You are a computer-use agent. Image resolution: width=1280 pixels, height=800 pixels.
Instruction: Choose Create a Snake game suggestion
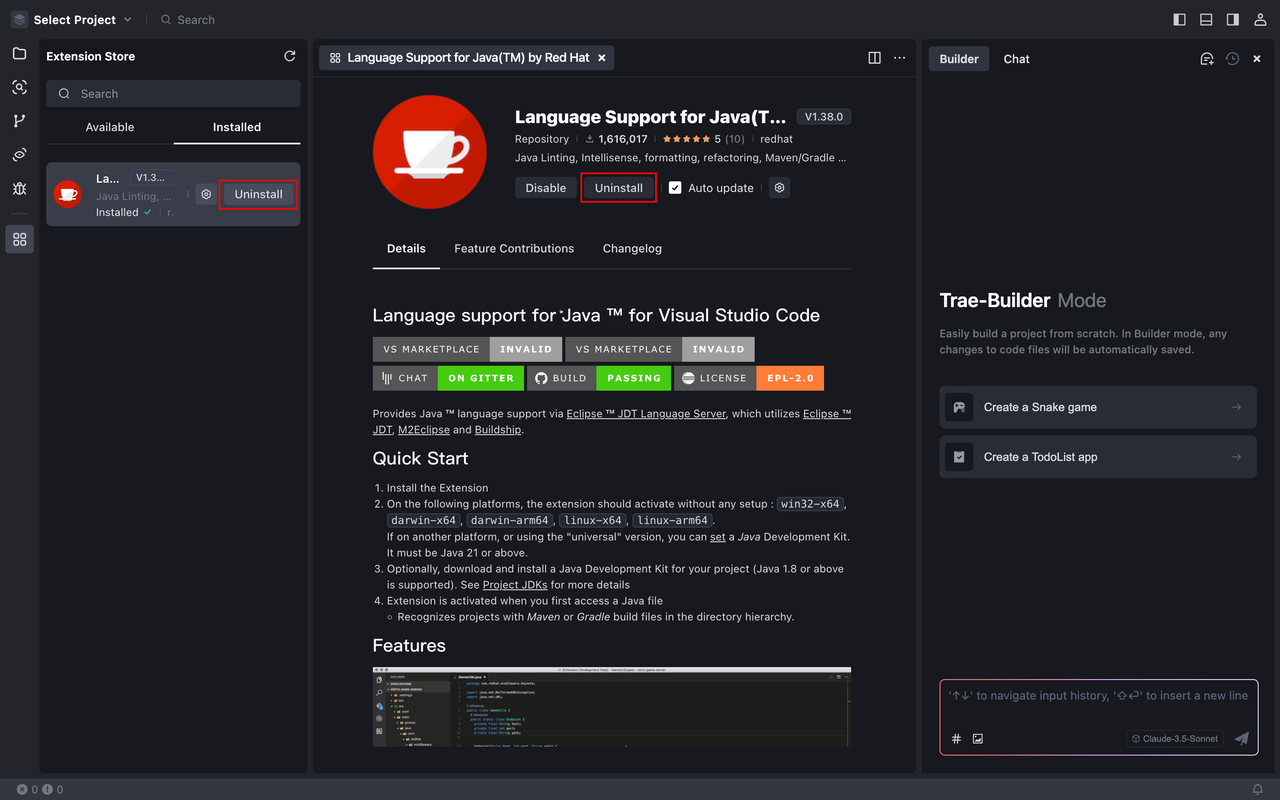pos(1098,407)
